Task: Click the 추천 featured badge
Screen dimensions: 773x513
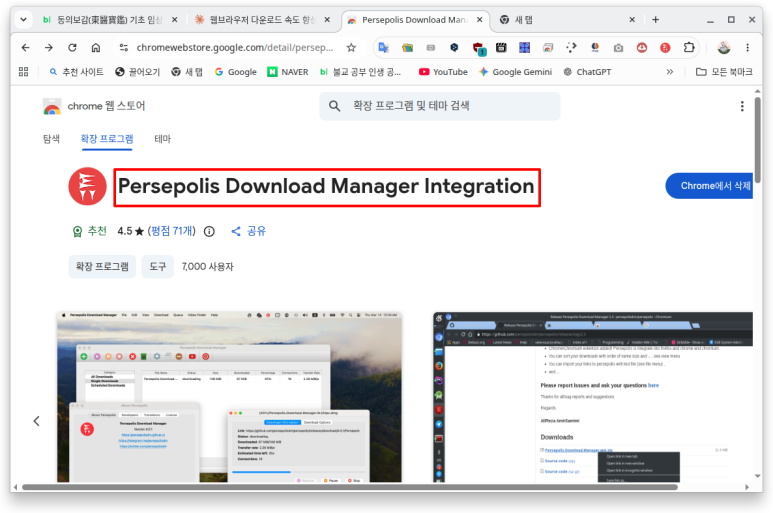Action: pos(90,231)
